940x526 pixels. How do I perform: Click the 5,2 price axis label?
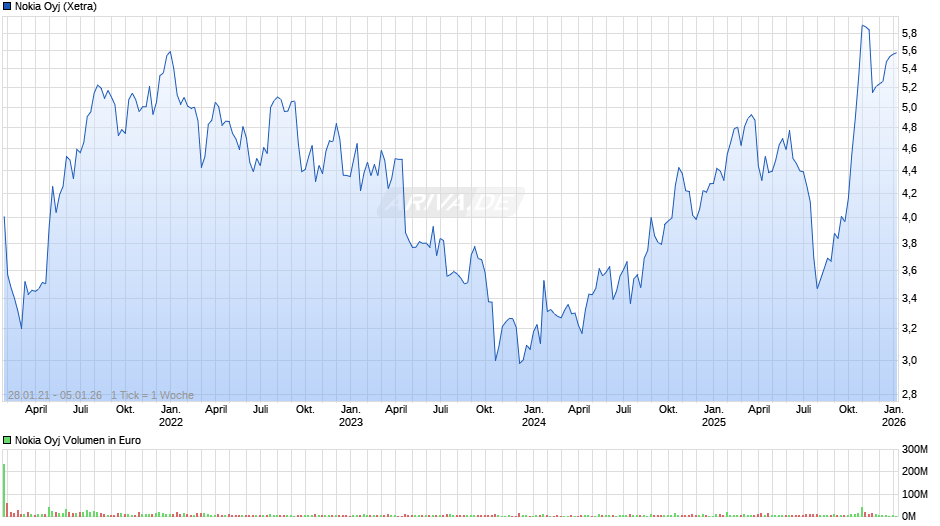909,88
